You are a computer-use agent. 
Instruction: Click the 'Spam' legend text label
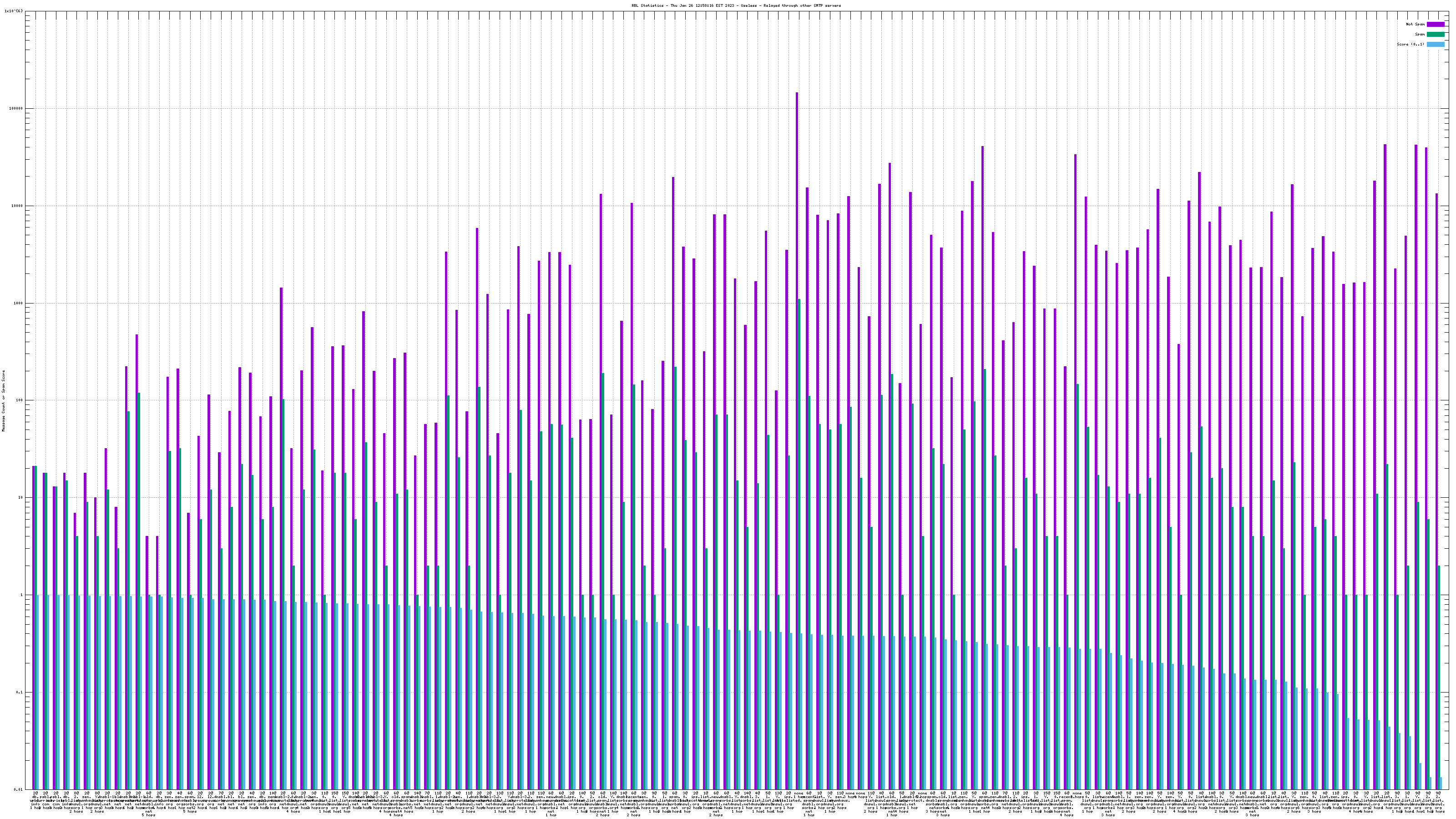tap(1420, 35)
